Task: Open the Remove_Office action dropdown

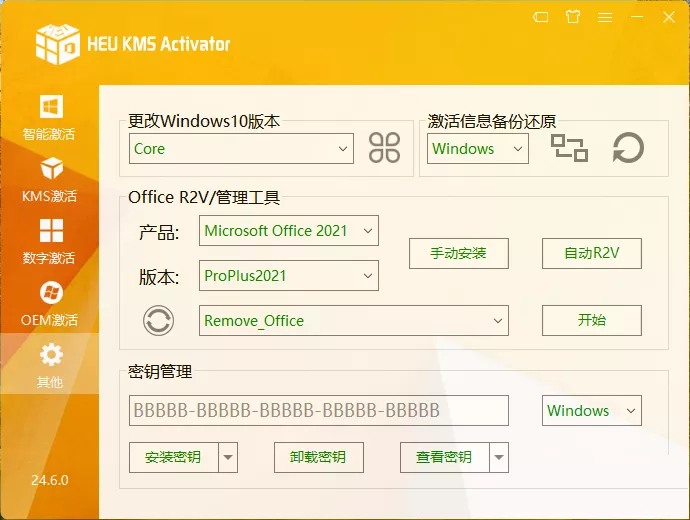Action: point(354,320)
